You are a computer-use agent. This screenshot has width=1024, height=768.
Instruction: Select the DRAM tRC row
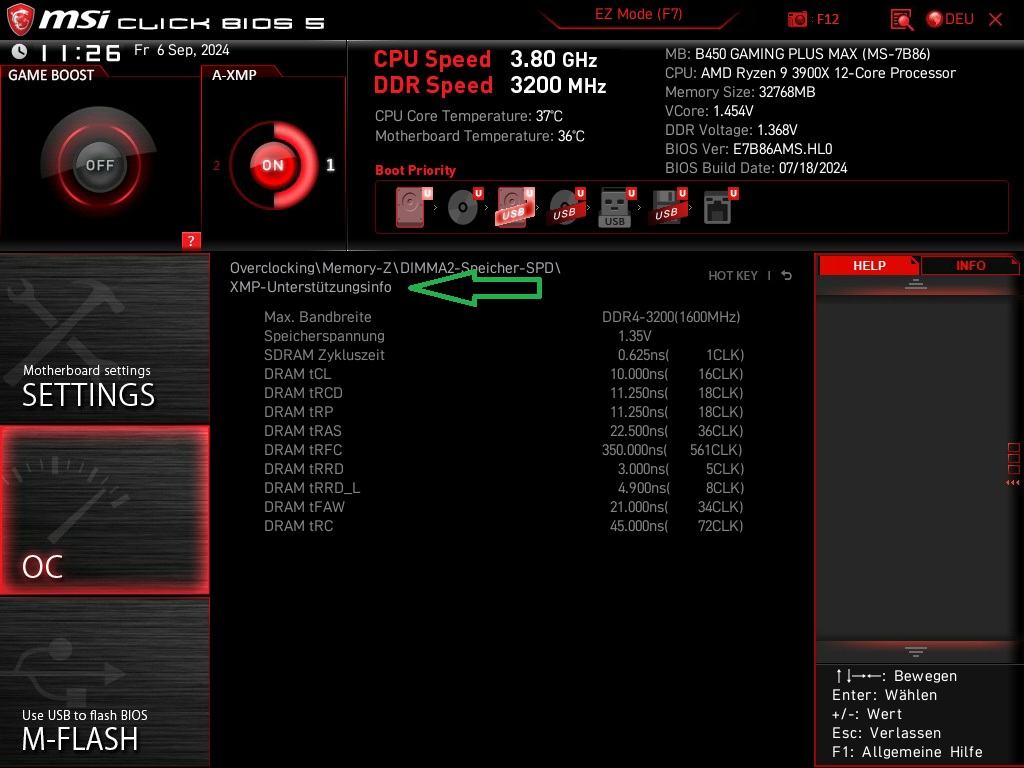point(503,526)
